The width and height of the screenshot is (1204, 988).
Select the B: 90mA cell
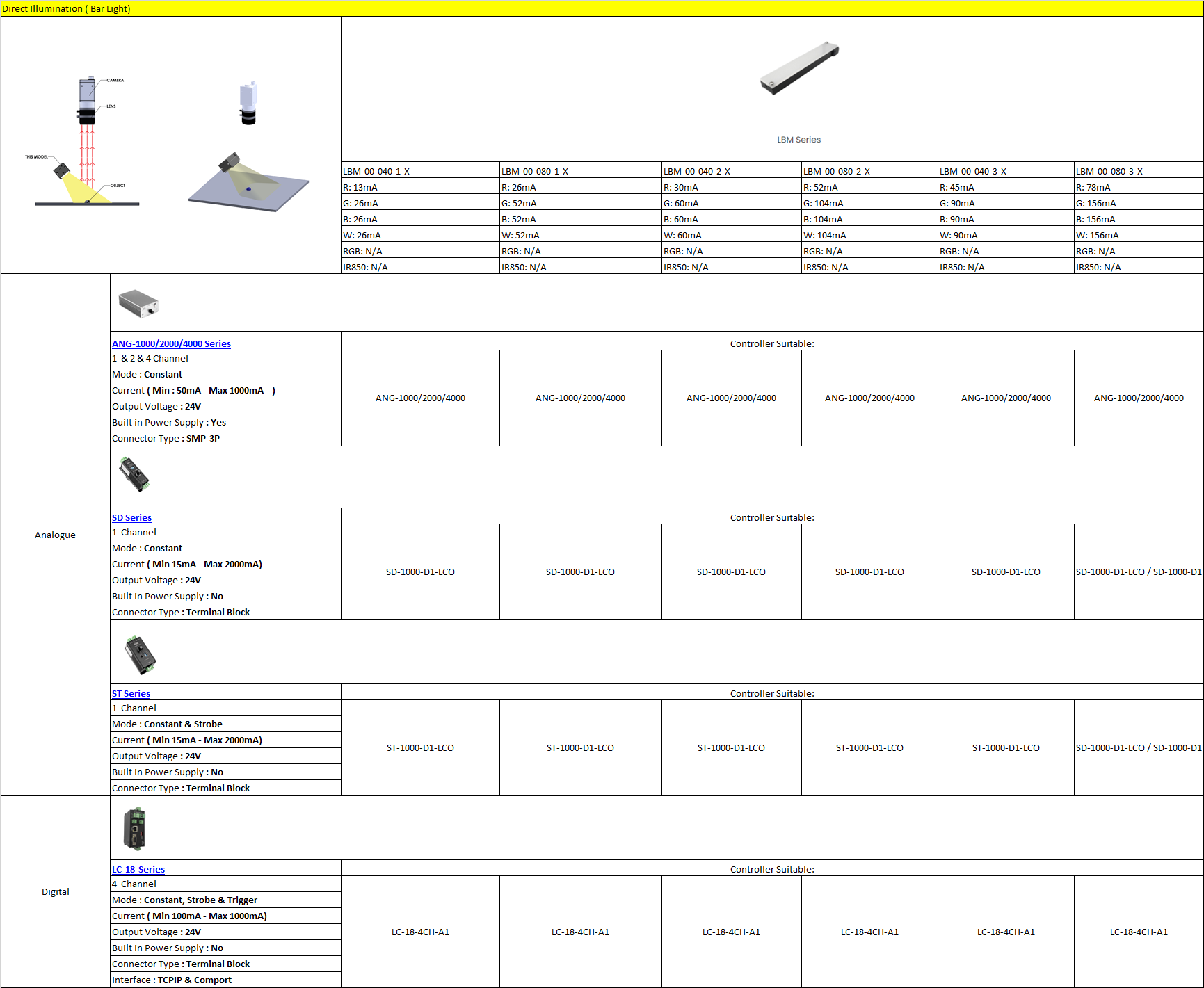click(x=1006, y=219)
